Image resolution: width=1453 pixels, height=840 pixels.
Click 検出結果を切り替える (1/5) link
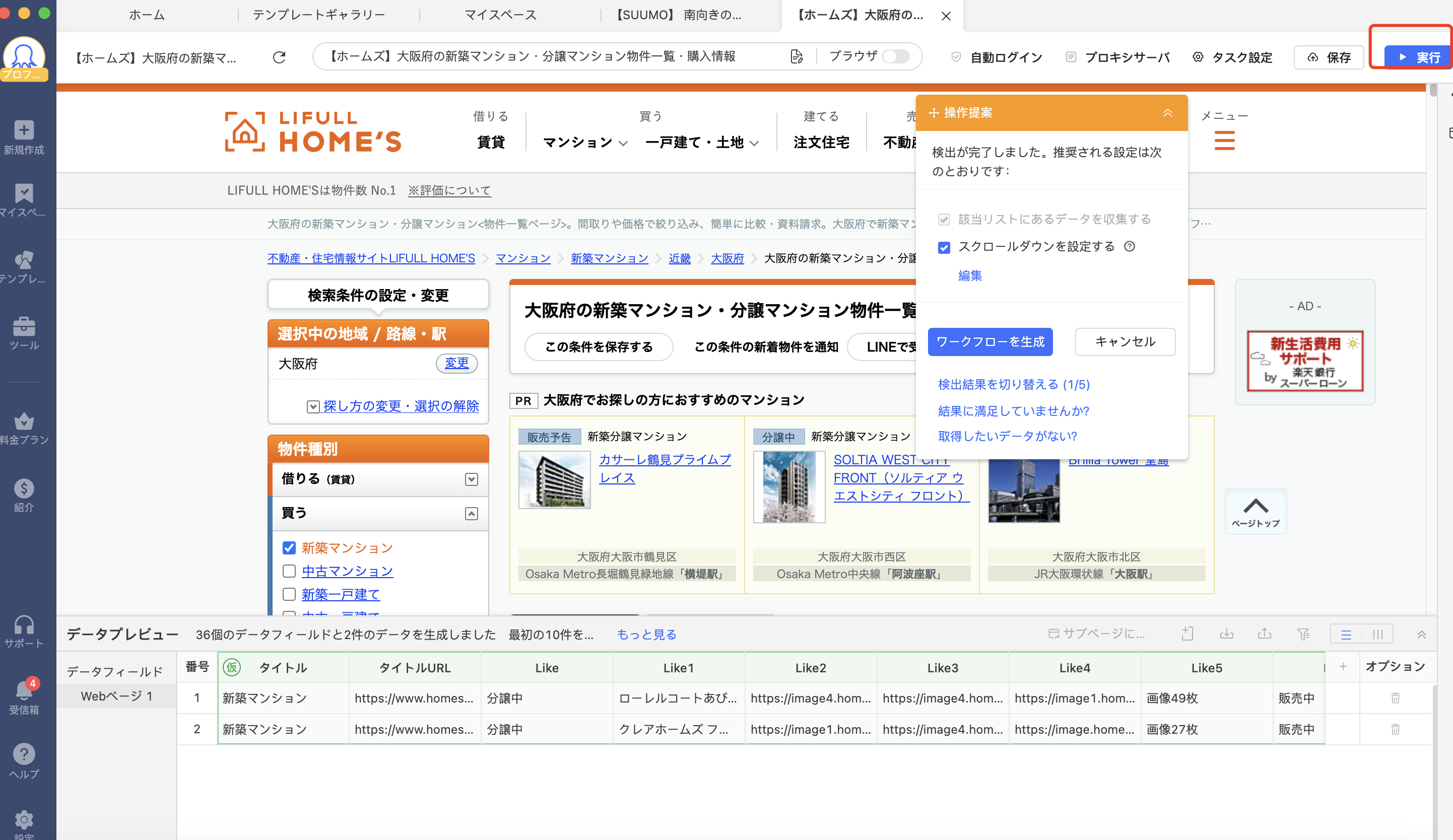[x=1014, y=384]
